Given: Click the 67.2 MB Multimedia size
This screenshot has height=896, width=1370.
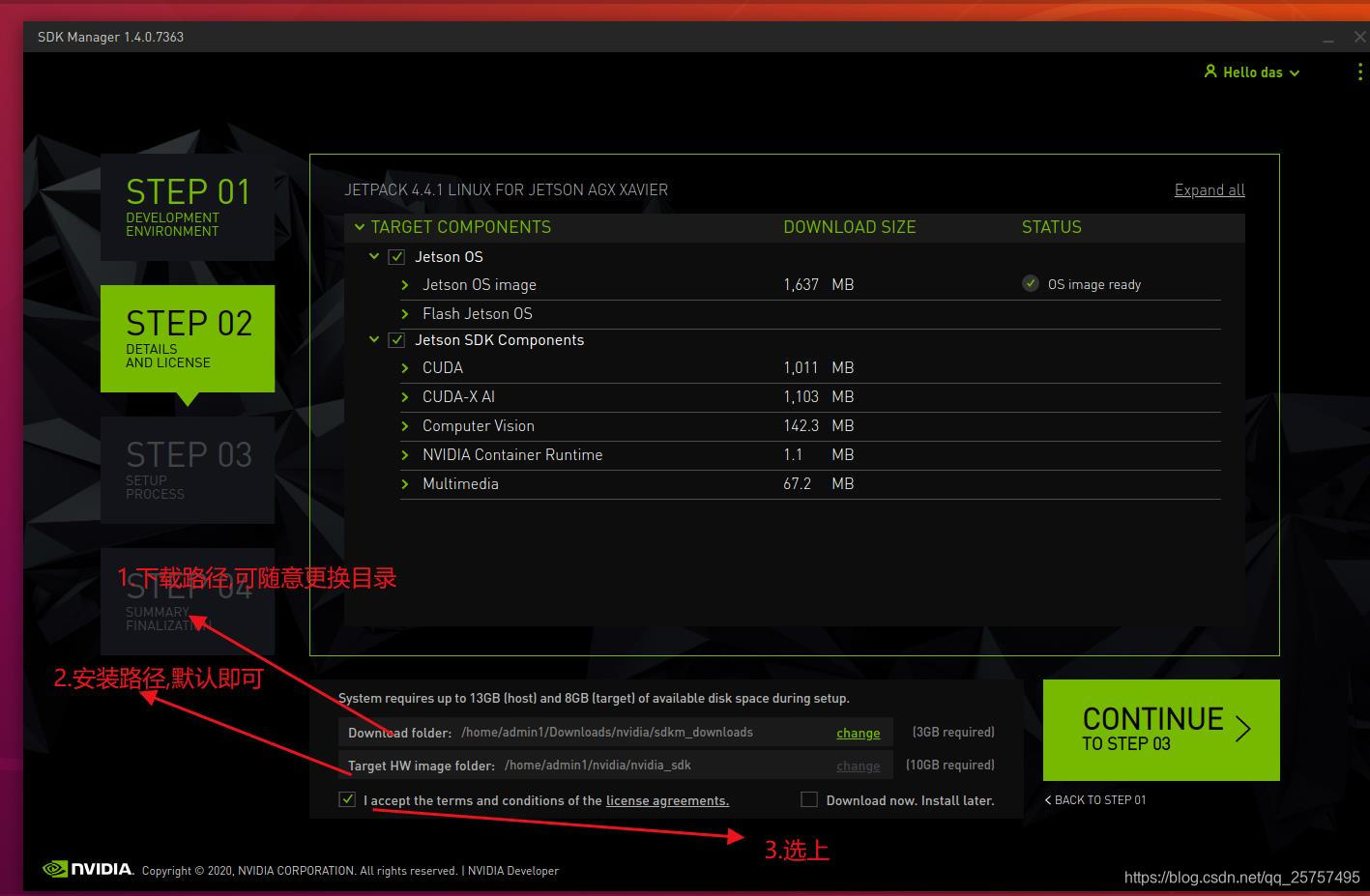Looking at the screenshot, I should tap(818, 483).
